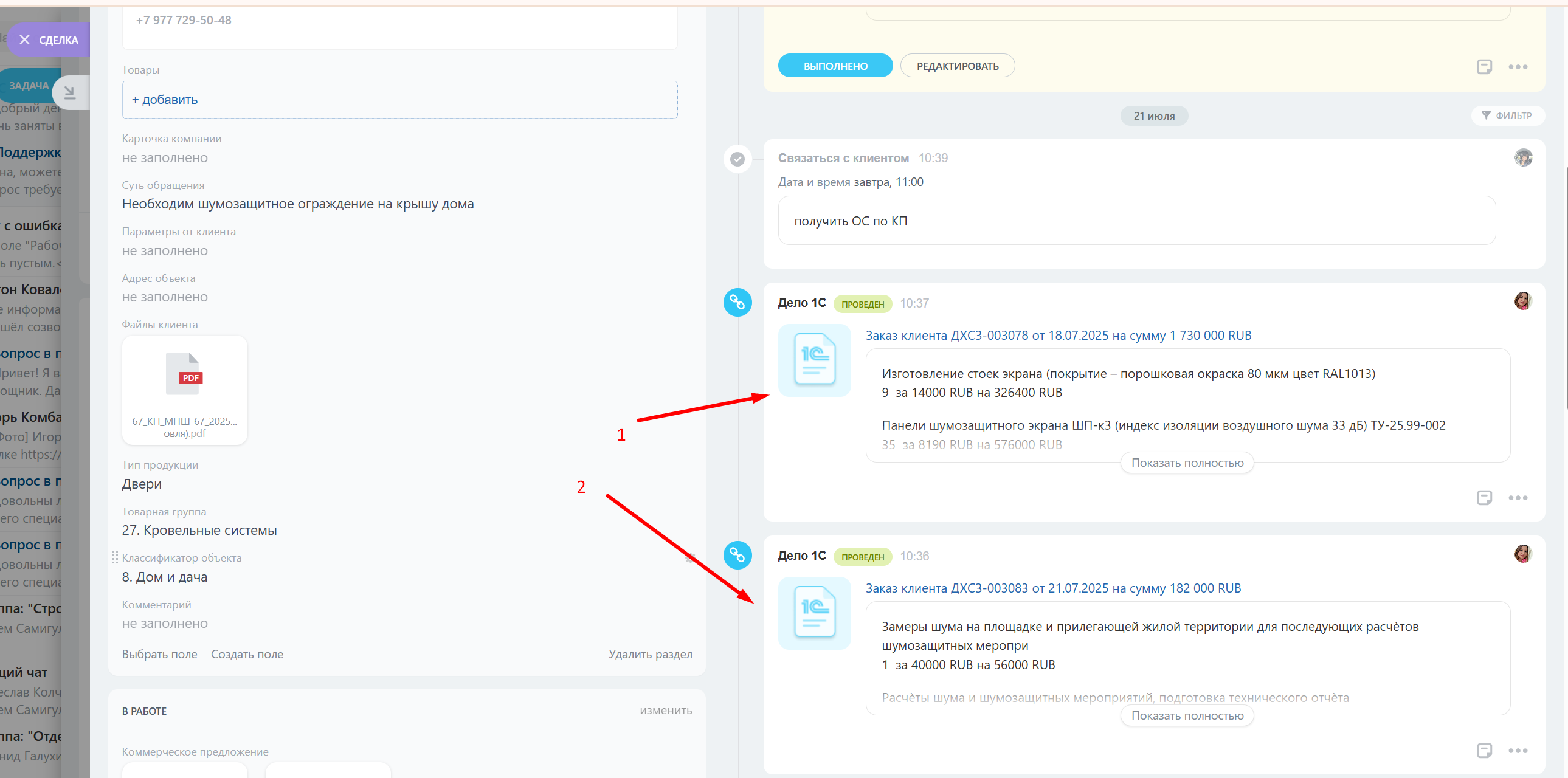
Task: Click Товарная группа value 27. Кровельные системы
Action: (x=199, y=531)
